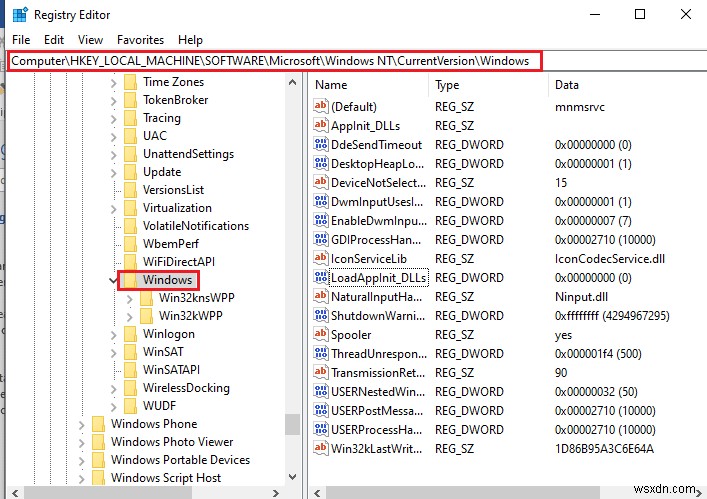Select the WbemPerf key
The width and height of the screenshot is (707, 499).
(x=170, y=244)
